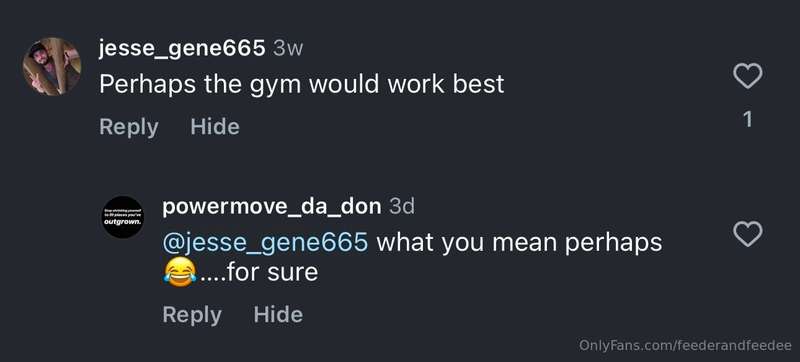Open OnlyFans.com/feederandfeedee watermark link
800x362 pixels.
point(685,345)
